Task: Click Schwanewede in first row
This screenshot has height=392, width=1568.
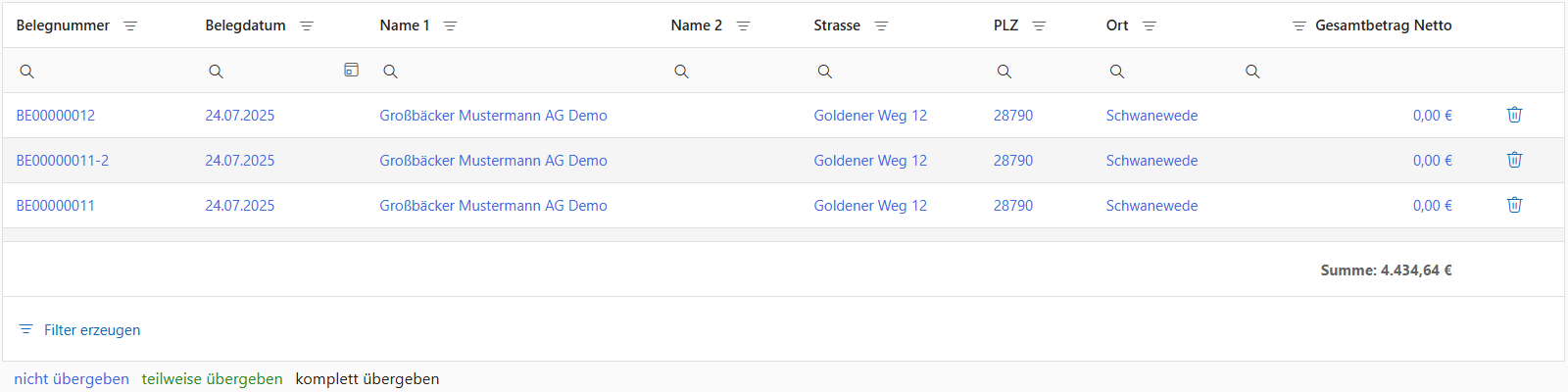Action: coord(1151,116)
